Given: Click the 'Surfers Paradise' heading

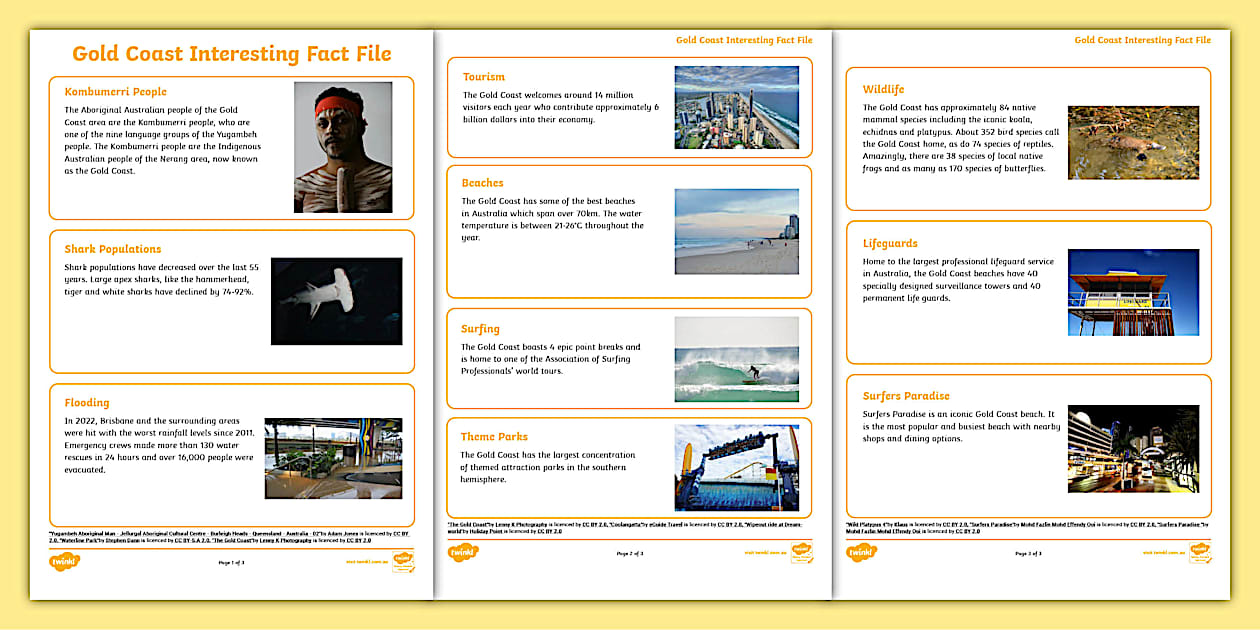Looking at the screenshot, I should tap(907, 396).
